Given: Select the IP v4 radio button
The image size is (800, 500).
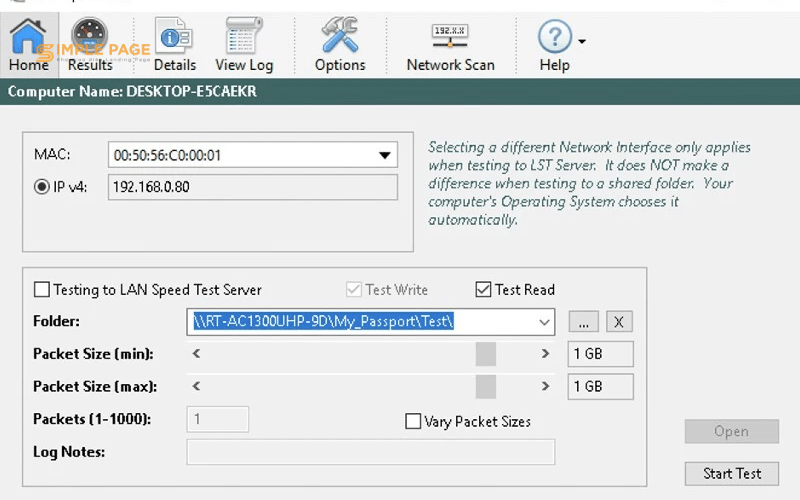Looking at the screenshot, I should tap(41, 187).
